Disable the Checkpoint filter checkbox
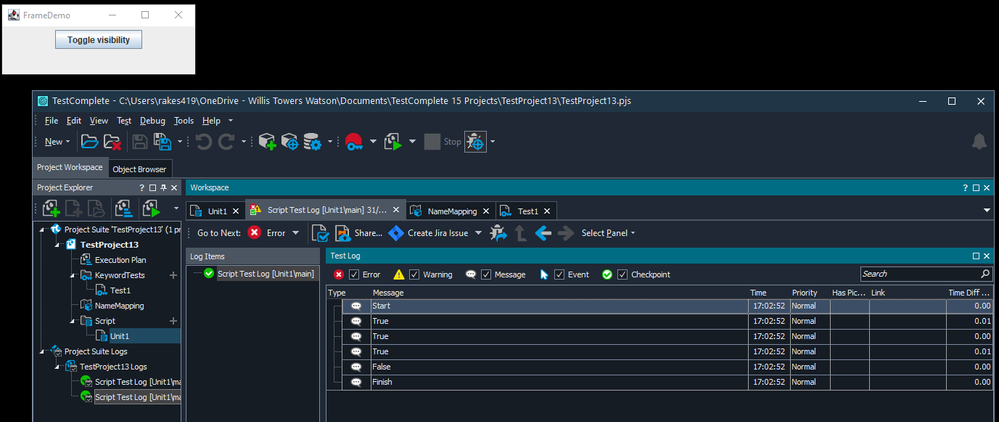This screenshot has width=999, height=422. pyautogui.click(x=623, y=275)
